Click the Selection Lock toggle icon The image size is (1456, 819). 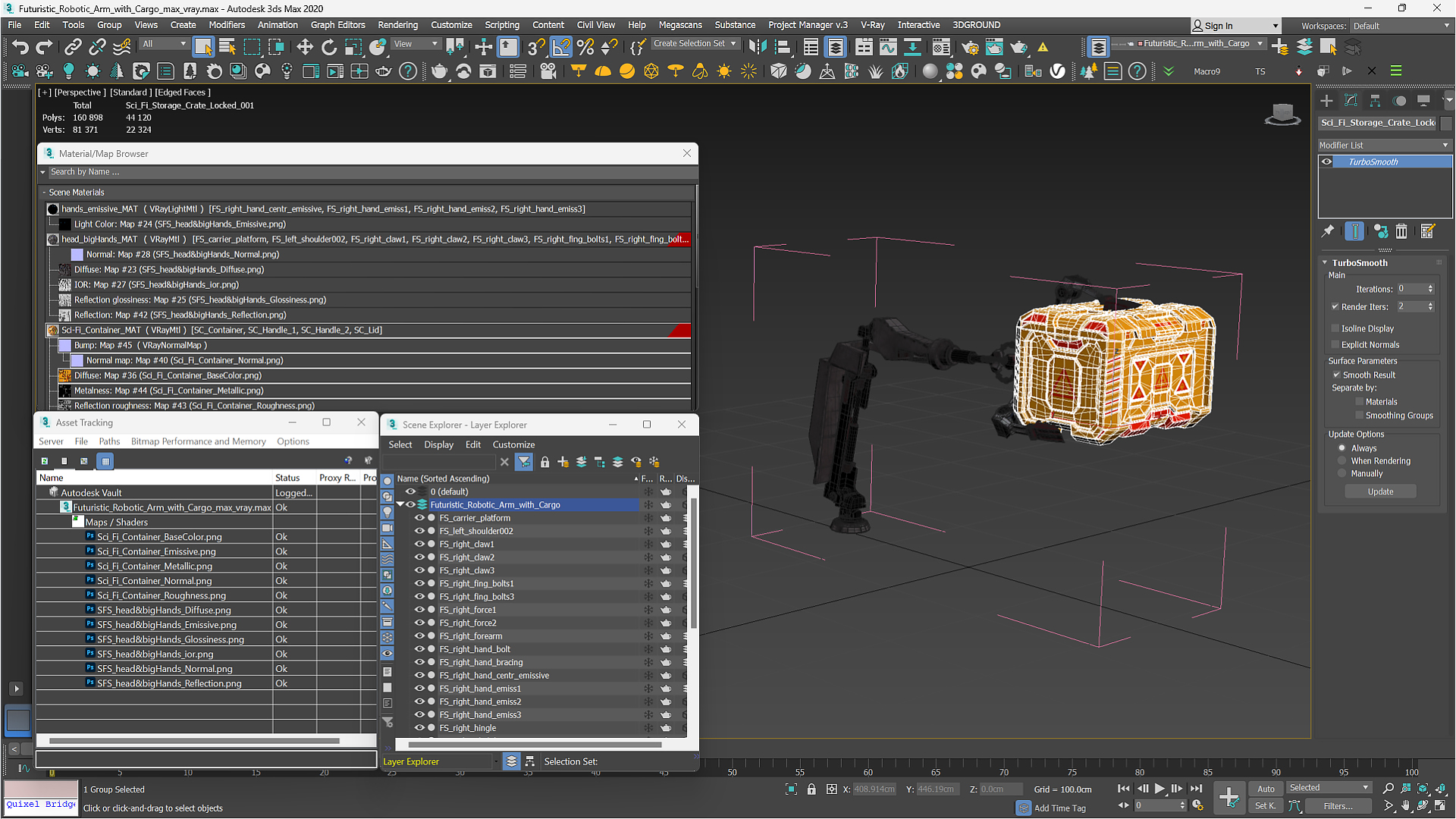click(x=811, y=789)
